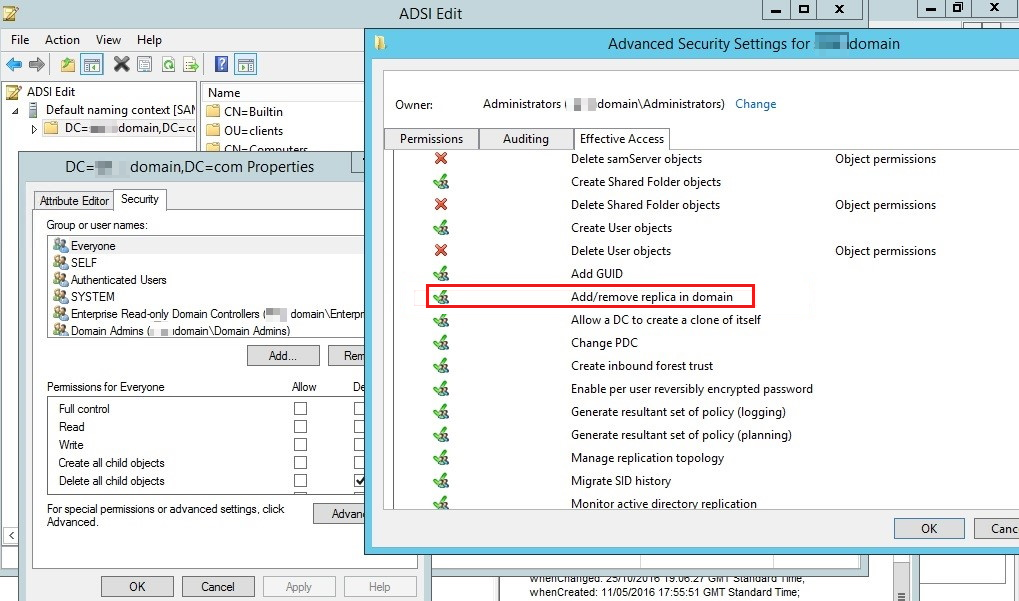Image resolution: width=1019 pixels, height=601 pixels.
Task: Toggle the Show/Hide Console Tree toolbar icon
Action: coord(92,64)
